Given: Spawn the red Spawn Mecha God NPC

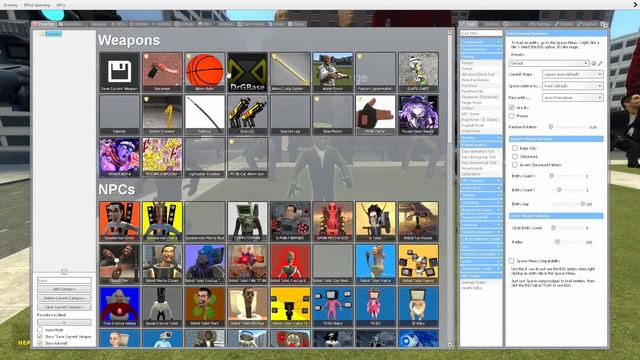Looking at the screenshot, I should pyautogui.click(x=333, y=221).
